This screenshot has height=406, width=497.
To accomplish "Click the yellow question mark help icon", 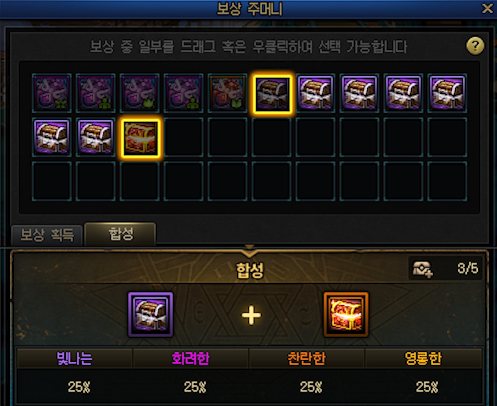I will [x=475, y=46].
